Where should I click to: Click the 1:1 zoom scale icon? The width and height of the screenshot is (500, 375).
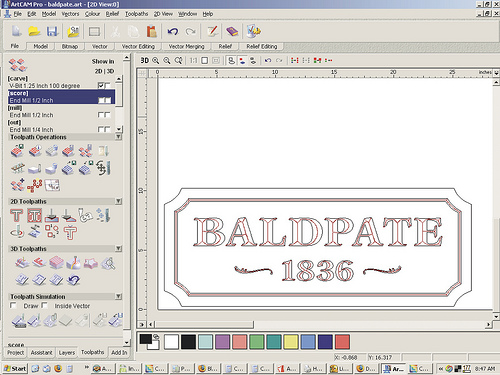(193, 60)
